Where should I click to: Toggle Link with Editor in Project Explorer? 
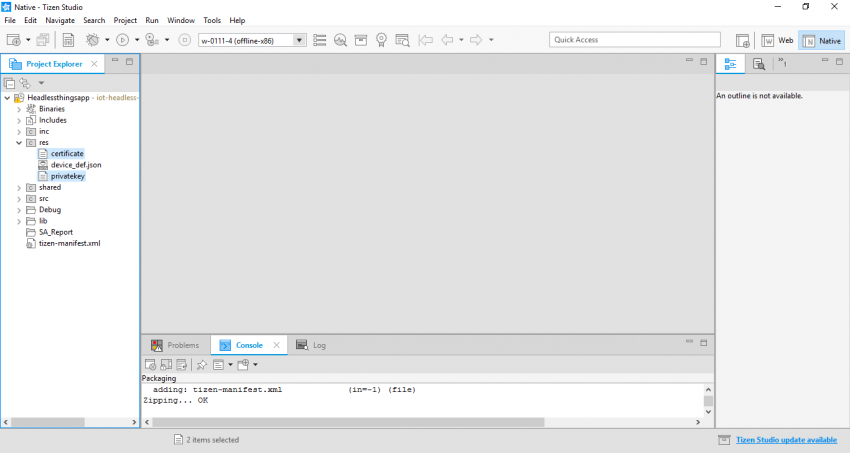point(25,82)
